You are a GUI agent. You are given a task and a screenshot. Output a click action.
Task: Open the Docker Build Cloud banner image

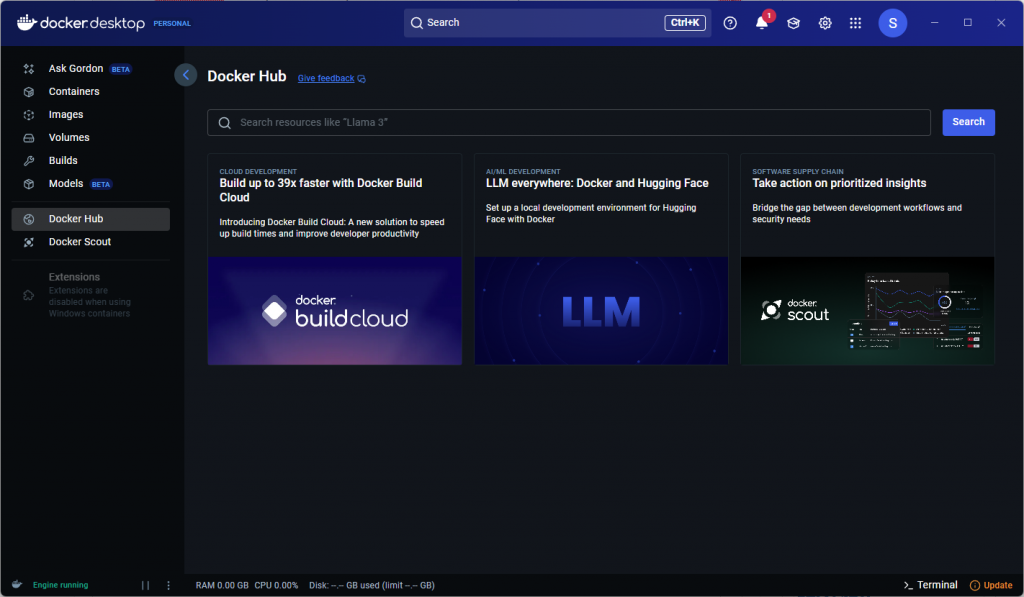pyautogui.click(x=335, y=311)
